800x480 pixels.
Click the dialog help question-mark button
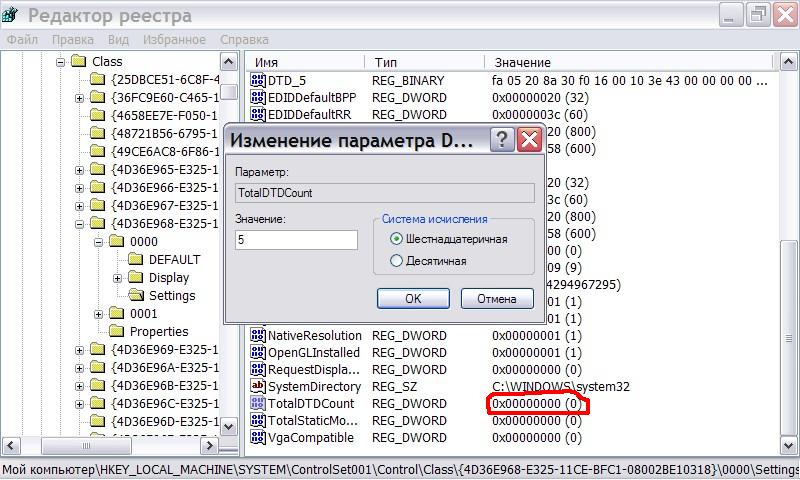click(x=502, y=140)
